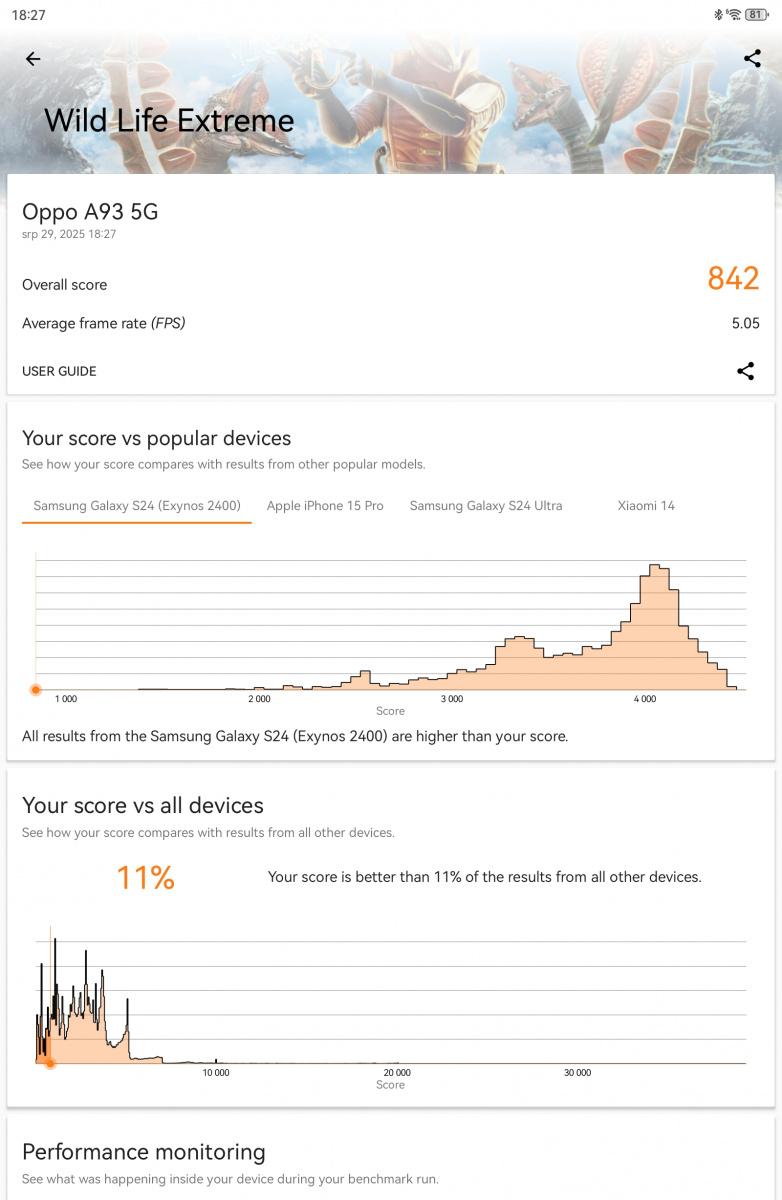This screenshot has width=782, height=1200.
Task: Select the Samsung Galaxy S24 (Exynos 2400) tab
Action: 137,506
